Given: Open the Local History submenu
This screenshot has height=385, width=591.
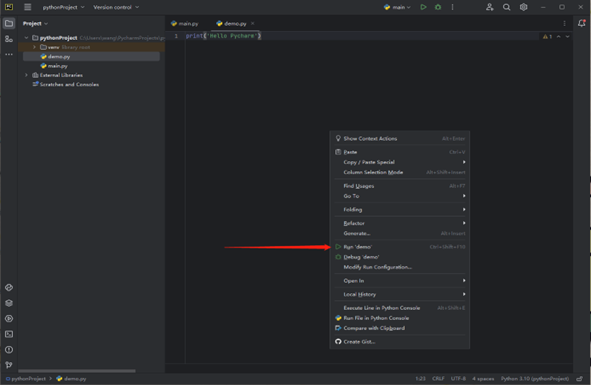Looking at the screenshot, I should pyautogui.click(x=400, y=295).
